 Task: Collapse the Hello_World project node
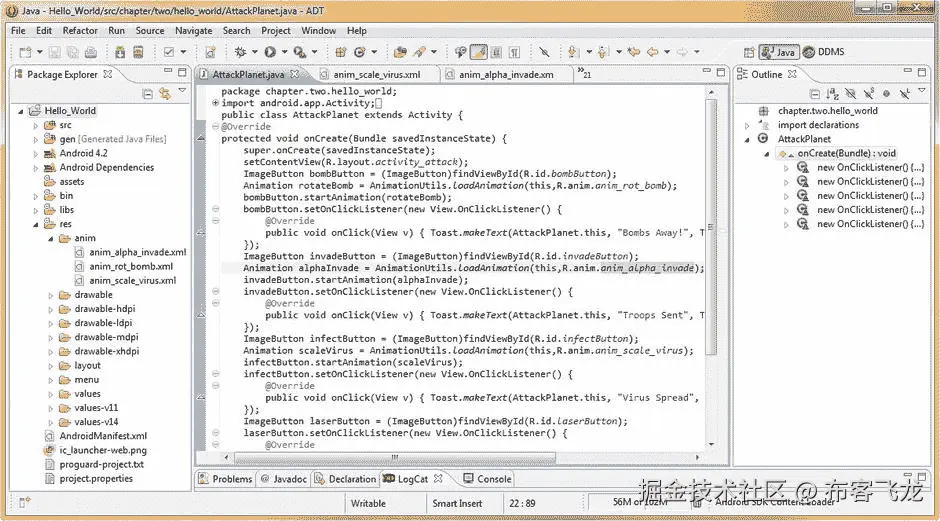click(x=21, y=111)
